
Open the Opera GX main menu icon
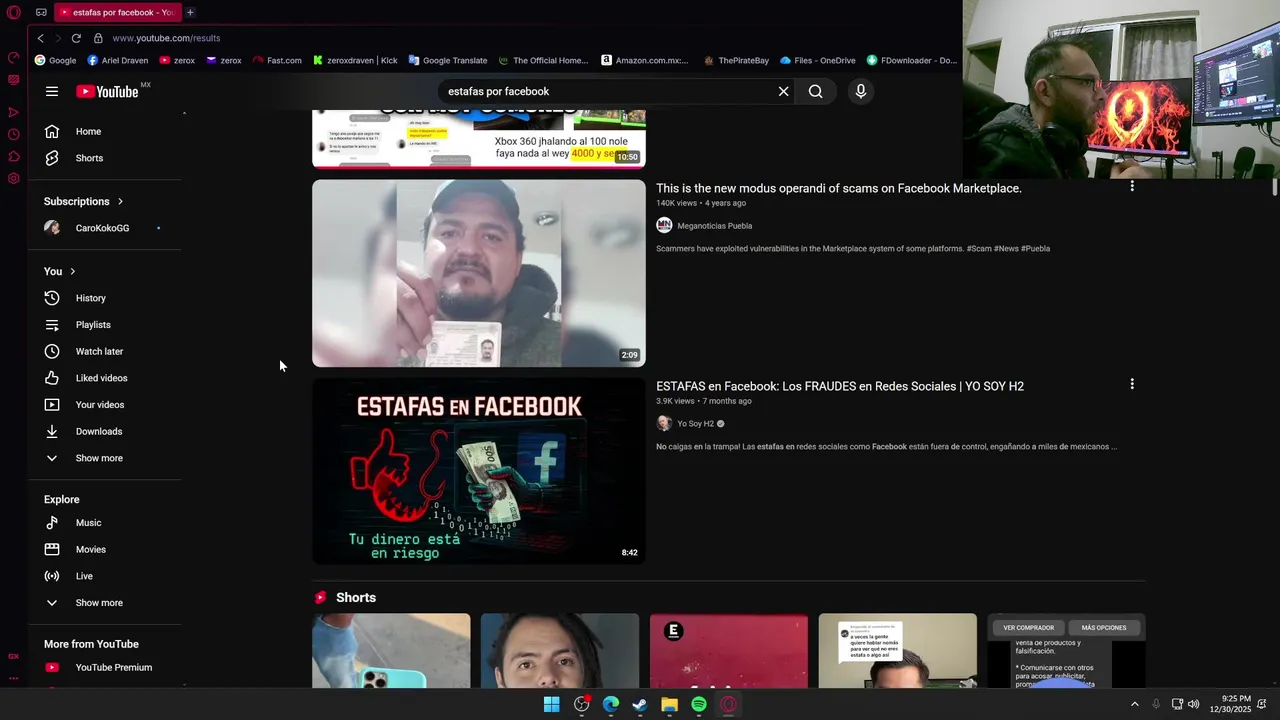tap(14, 12)
